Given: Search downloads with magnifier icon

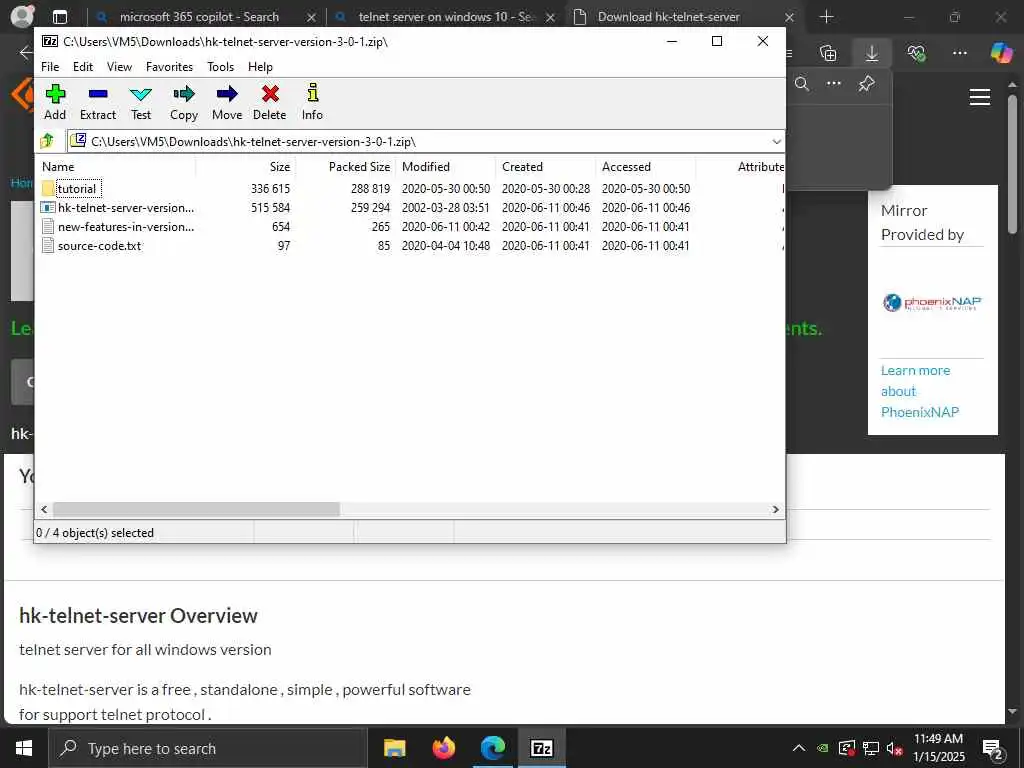Looking at the screenshot, I should tap(802, 84).
